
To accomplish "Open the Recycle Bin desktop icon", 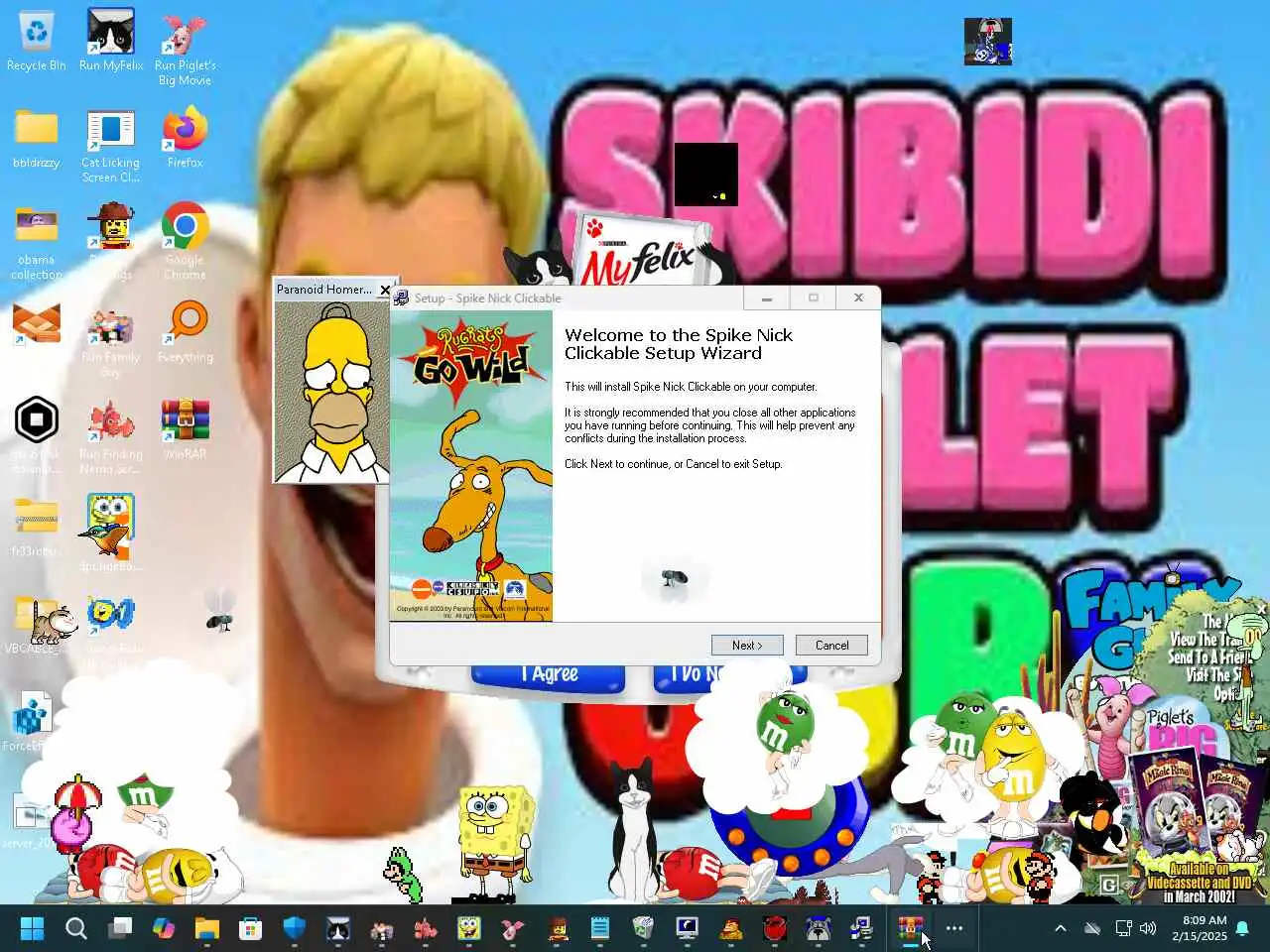I will [x=37, y=42].
